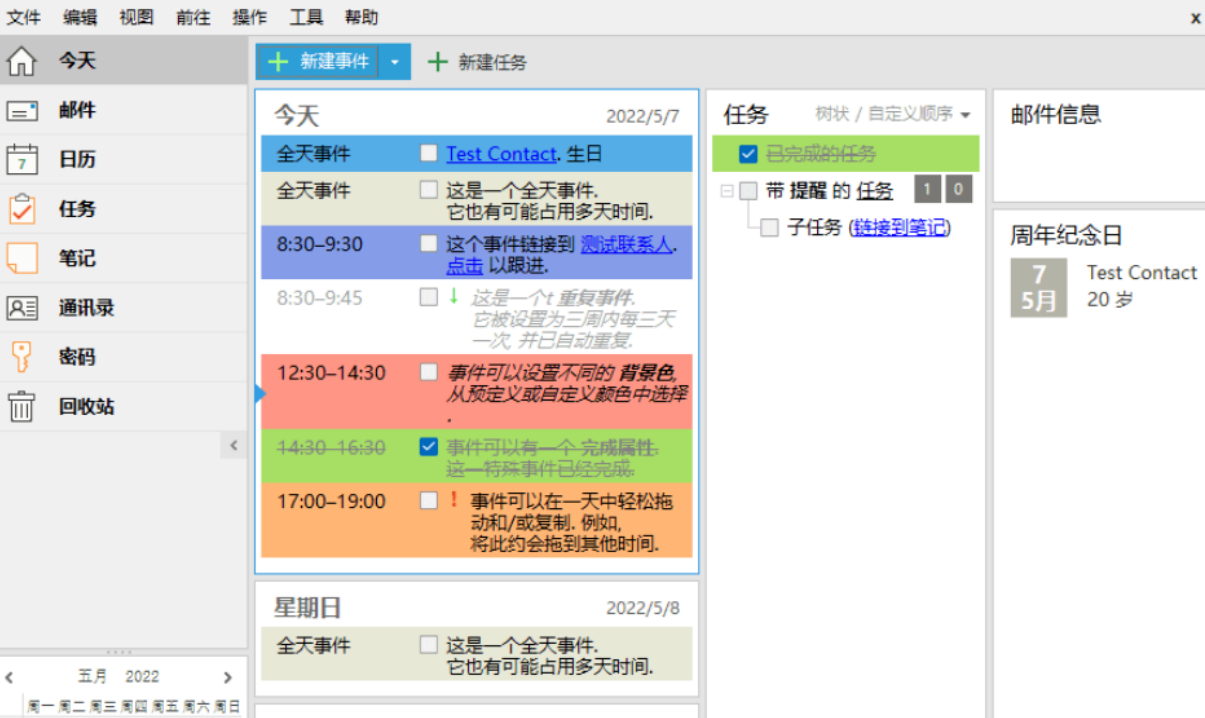The height and width of the screenshot is (718, 1205).
Task: Open the 日历 calendar icon in sidebar
Action: (x=22, y=160)
